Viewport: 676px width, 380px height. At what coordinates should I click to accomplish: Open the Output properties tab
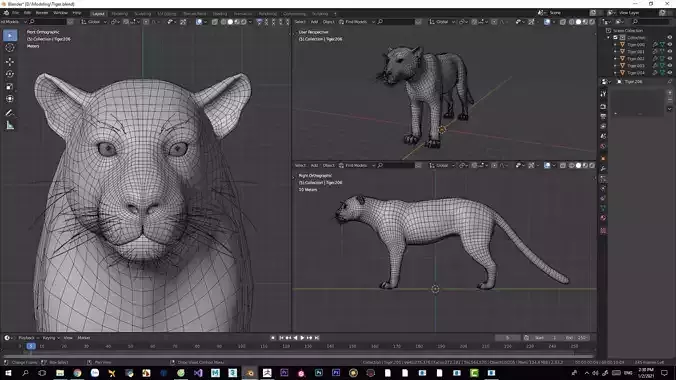603,116
